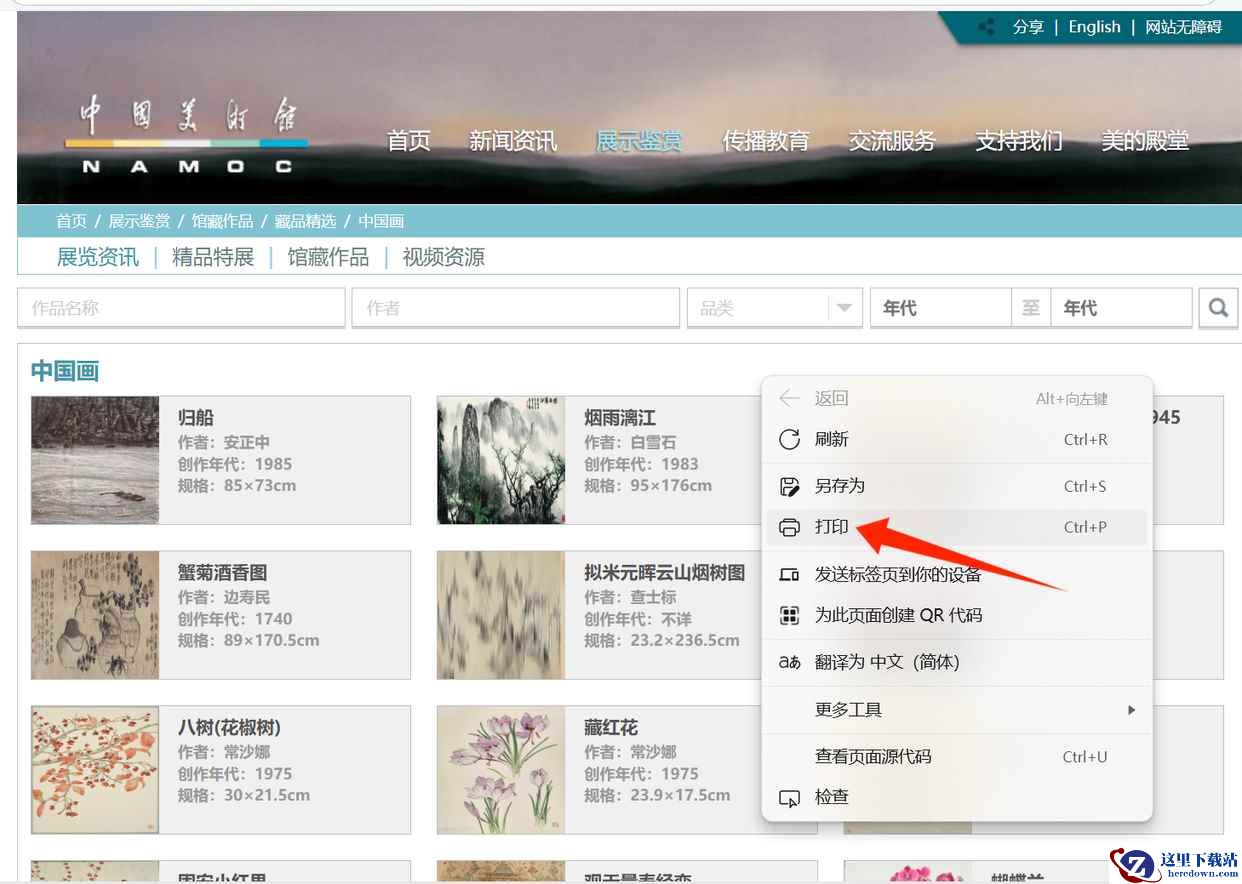Viewport: 1242px width, 884px height.
Task: Open 首页 in the main navigation
Action: click(409, 141)
